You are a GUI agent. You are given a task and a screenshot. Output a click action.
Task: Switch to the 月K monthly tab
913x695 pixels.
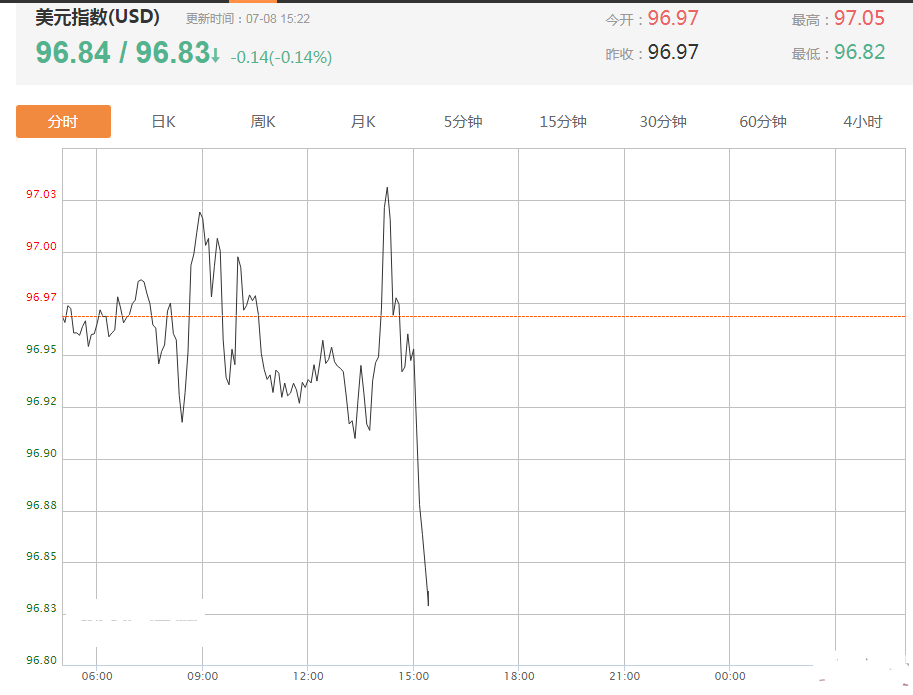[363, 122]
